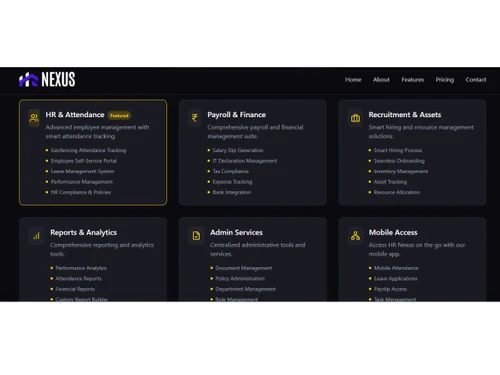Select the Mobile Access card title
500x375 pixels.
(393, 232)
